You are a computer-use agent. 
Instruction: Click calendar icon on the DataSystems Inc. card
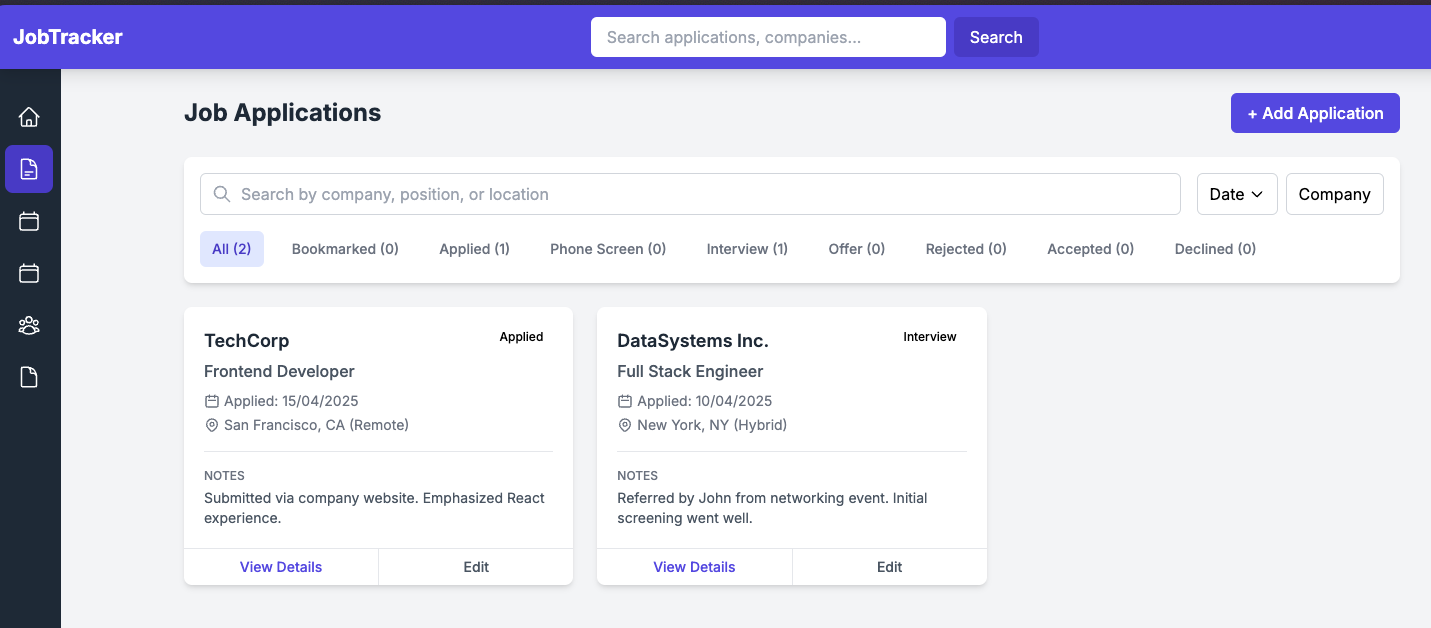625,401
